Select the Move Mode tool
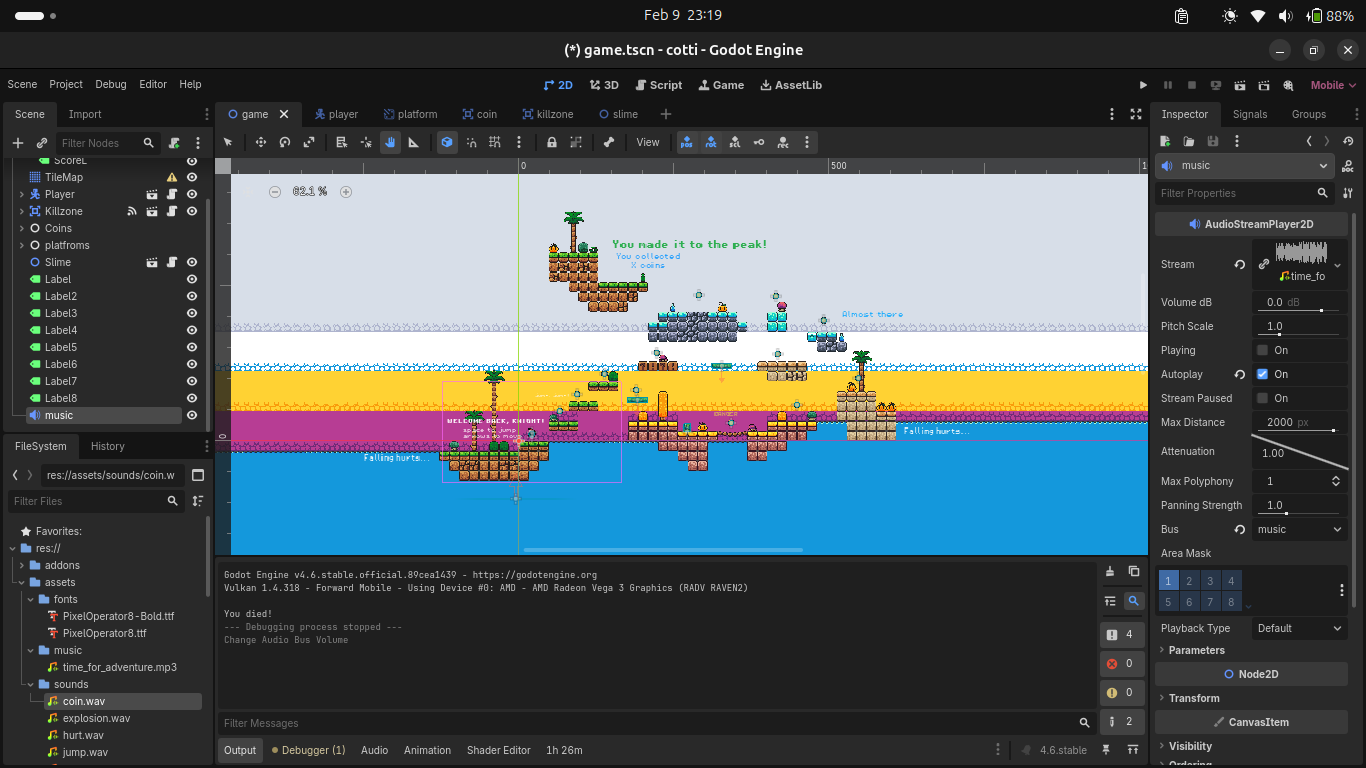 click(260, 142)
